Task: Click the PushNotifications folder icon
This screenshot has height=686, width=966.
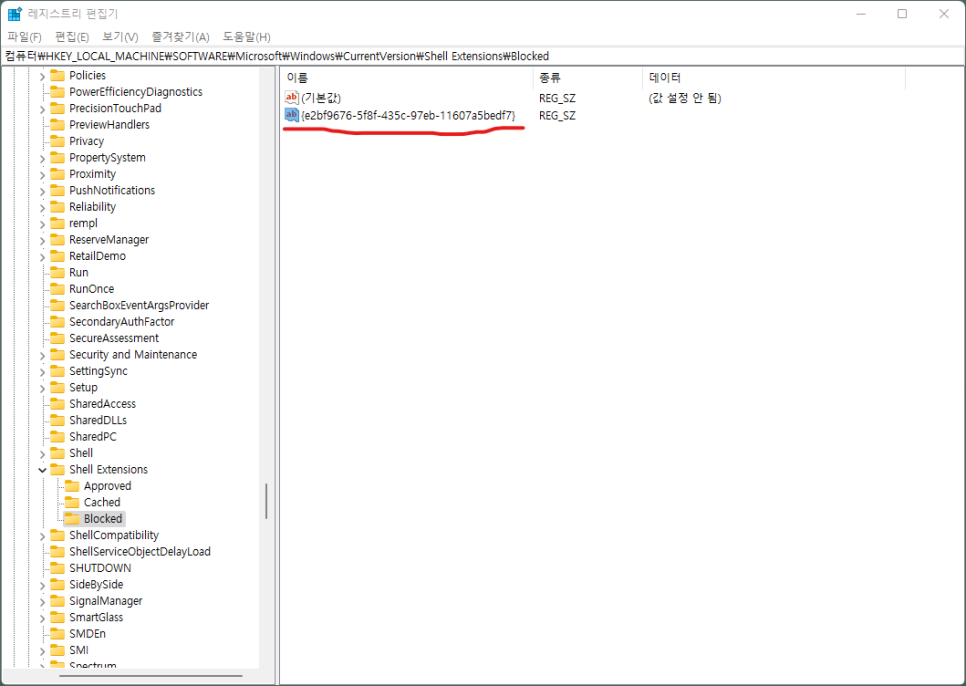Action: pos(57,190)
